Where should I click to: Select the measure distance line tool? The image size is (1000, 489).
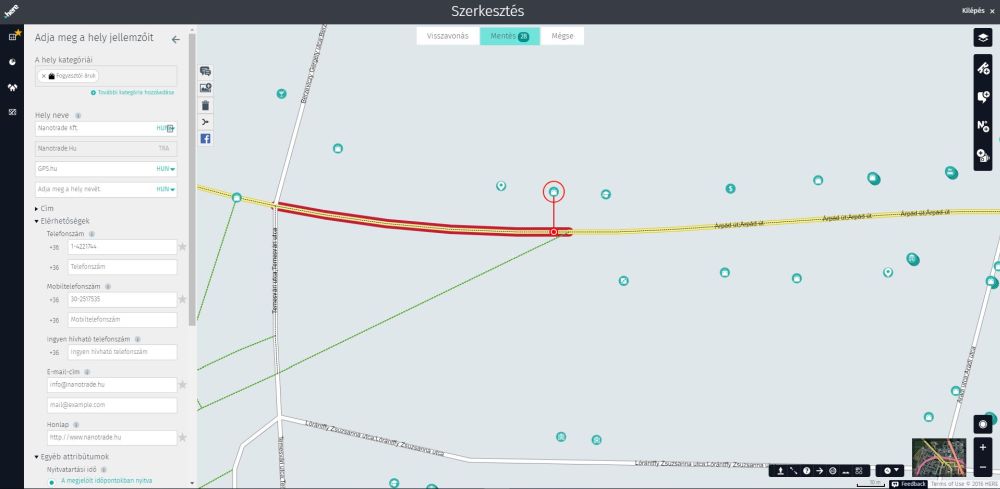point(793,471)
